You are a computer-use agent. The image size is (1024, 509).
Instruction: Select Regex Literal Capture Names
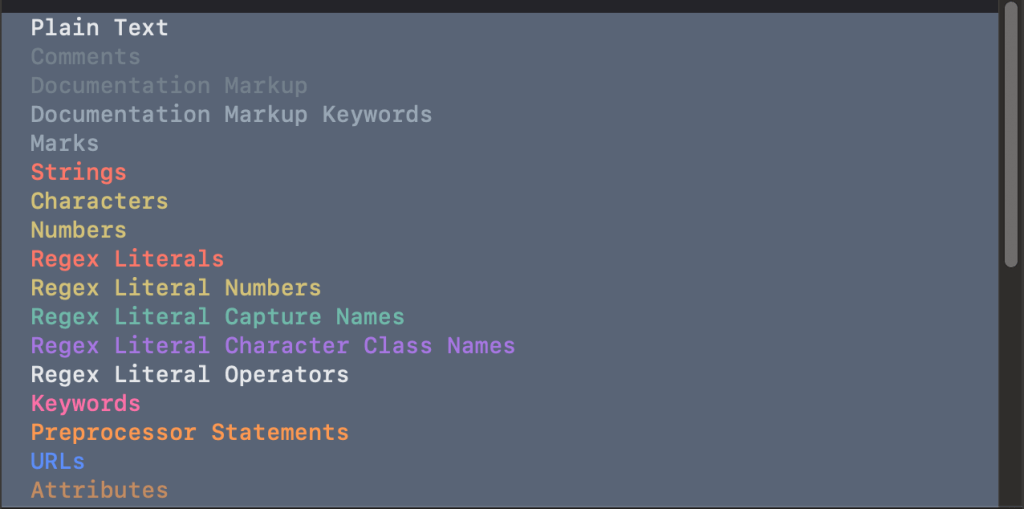click(217, 317)
